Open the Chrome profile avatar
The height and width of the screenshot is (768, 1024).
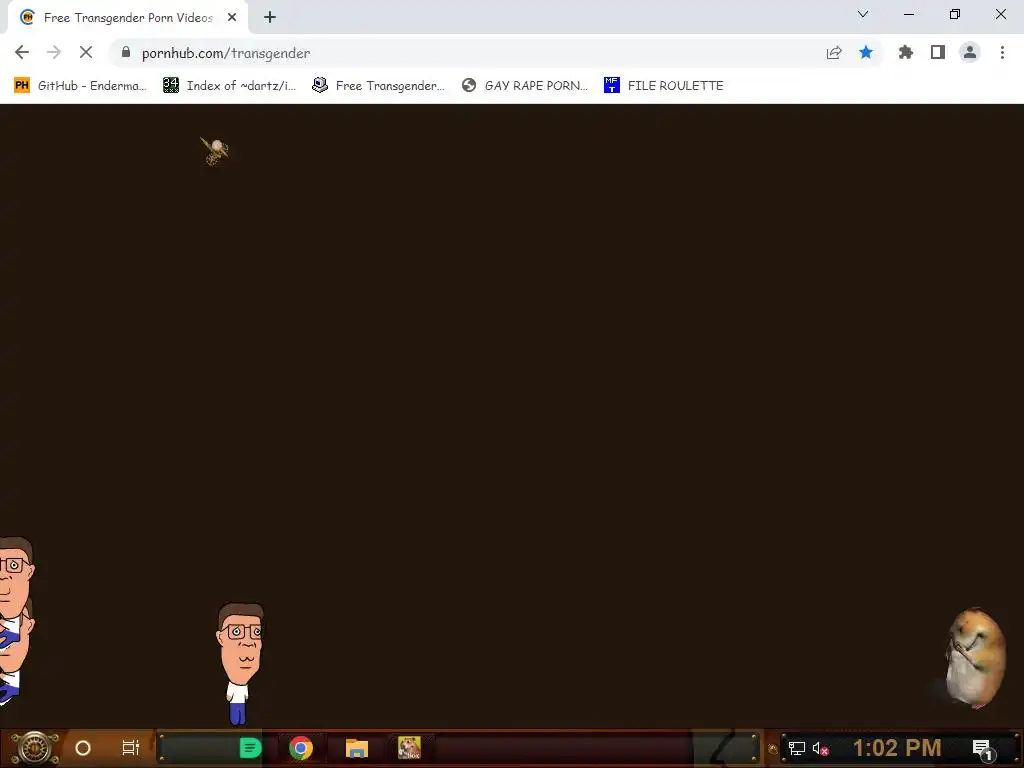click(x=970, y=52)
